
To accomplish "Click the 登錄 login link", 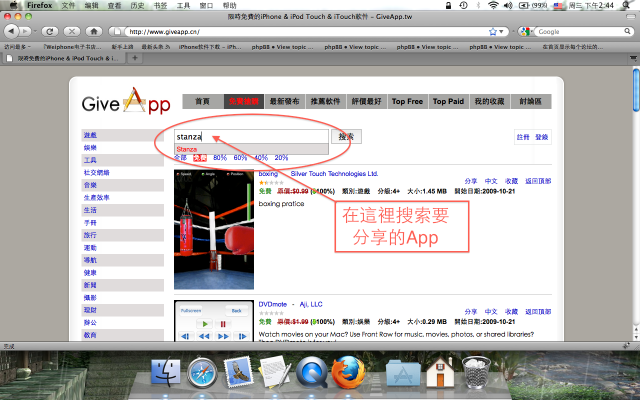I will (542, 137).
